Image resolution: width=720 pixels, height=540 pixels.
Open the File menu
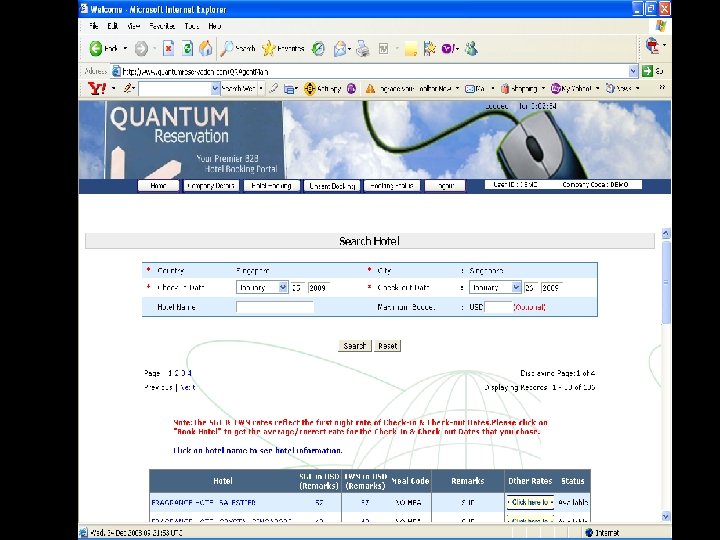tap(94, 26)
